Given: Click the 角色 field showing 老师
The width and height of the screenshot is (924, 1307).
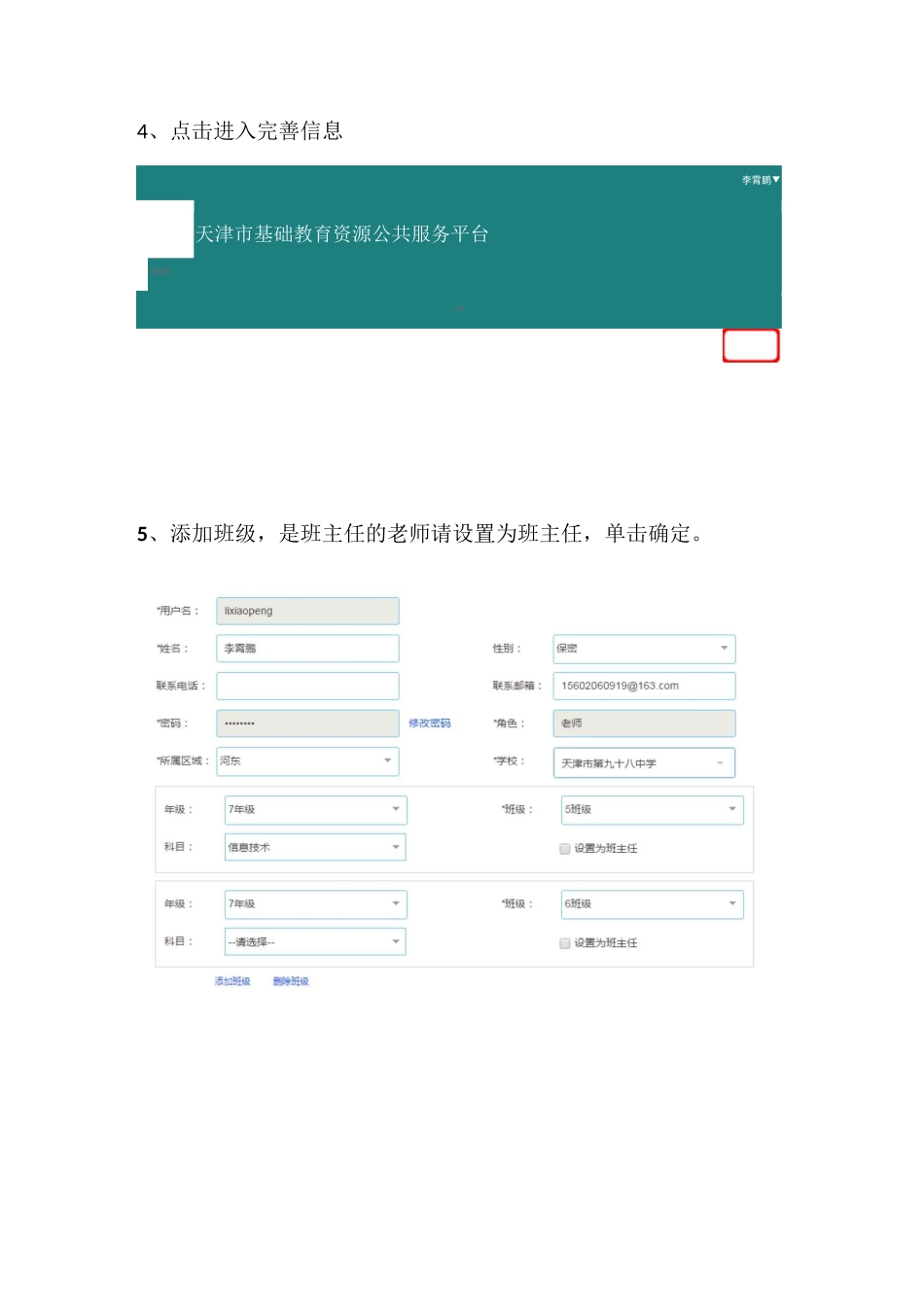Looking at the screenshot, I should 644,724.
